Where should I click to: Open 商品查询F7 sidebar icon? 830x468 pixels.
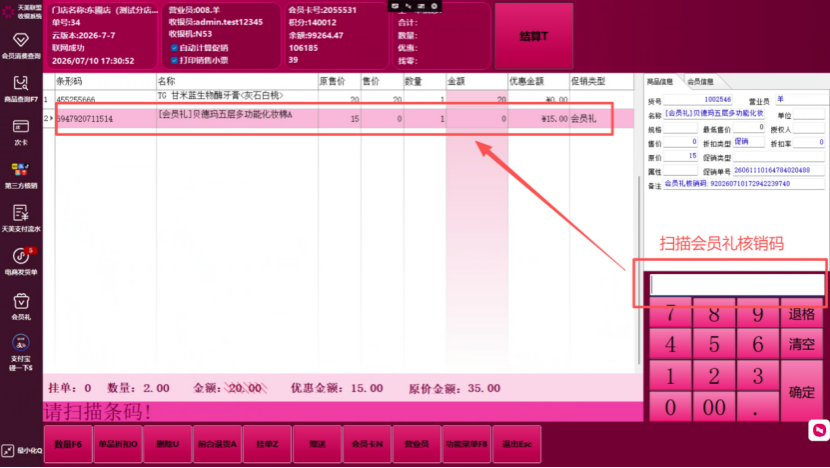click(21, 88)
